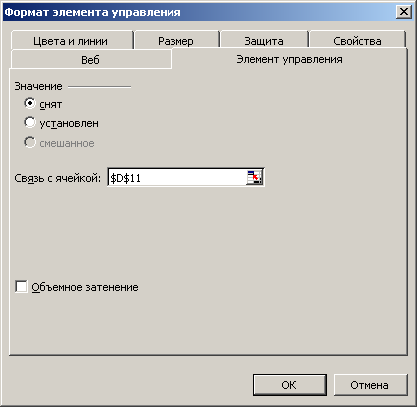This screenshot has height=407, width=417.
Task: Select the 'Элемент управления' tab
Action: pos(289,59)
